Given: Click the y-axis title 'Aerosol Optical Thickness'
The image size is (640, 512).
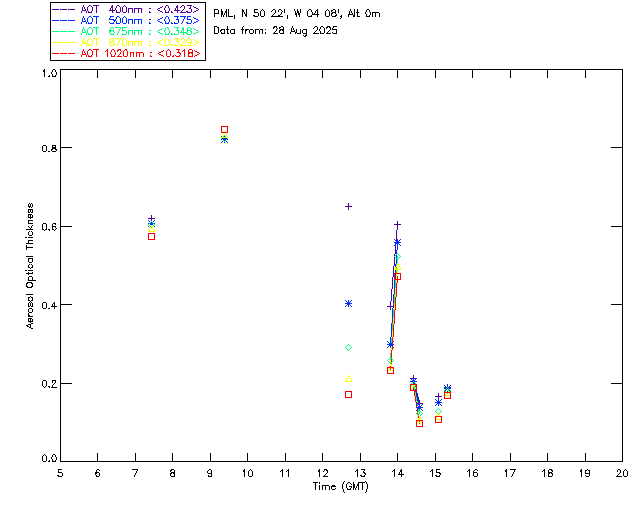Looking at the screenshot, I should 30,266.
